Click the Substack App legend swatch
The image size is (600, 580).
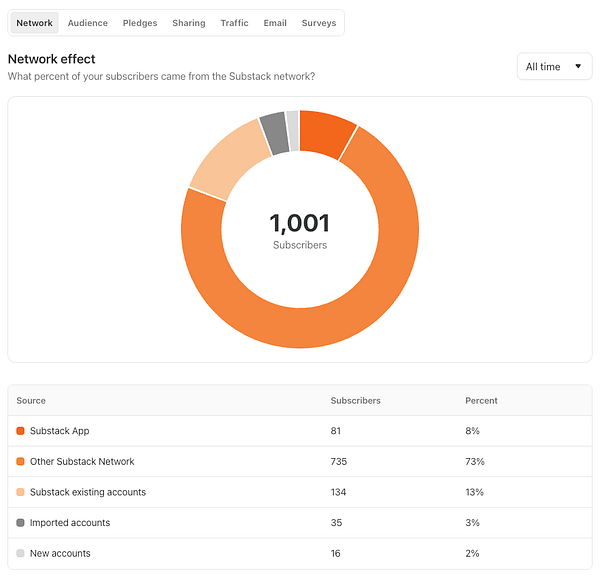pos(20,431)
